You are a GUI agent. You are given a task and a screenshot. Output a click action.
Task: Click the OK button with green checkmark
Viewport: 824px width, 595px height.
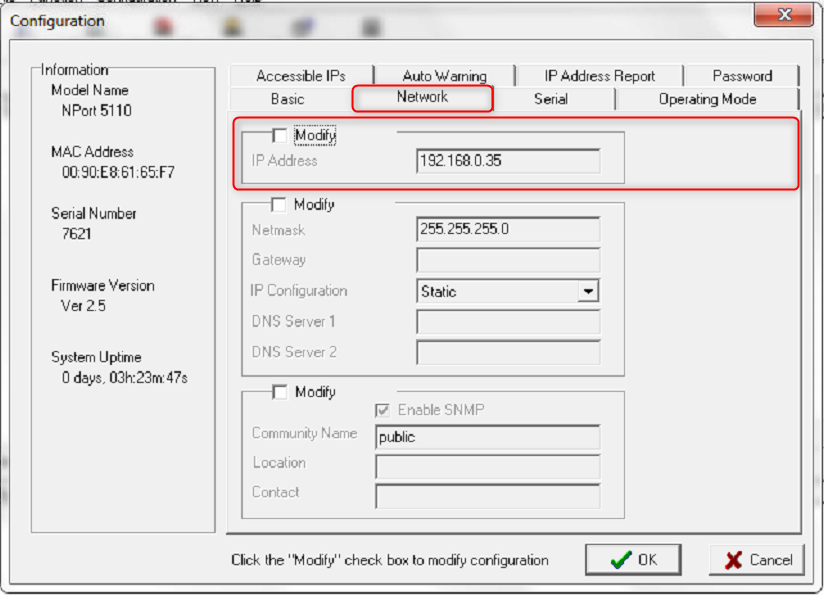[x=633, y=560]
